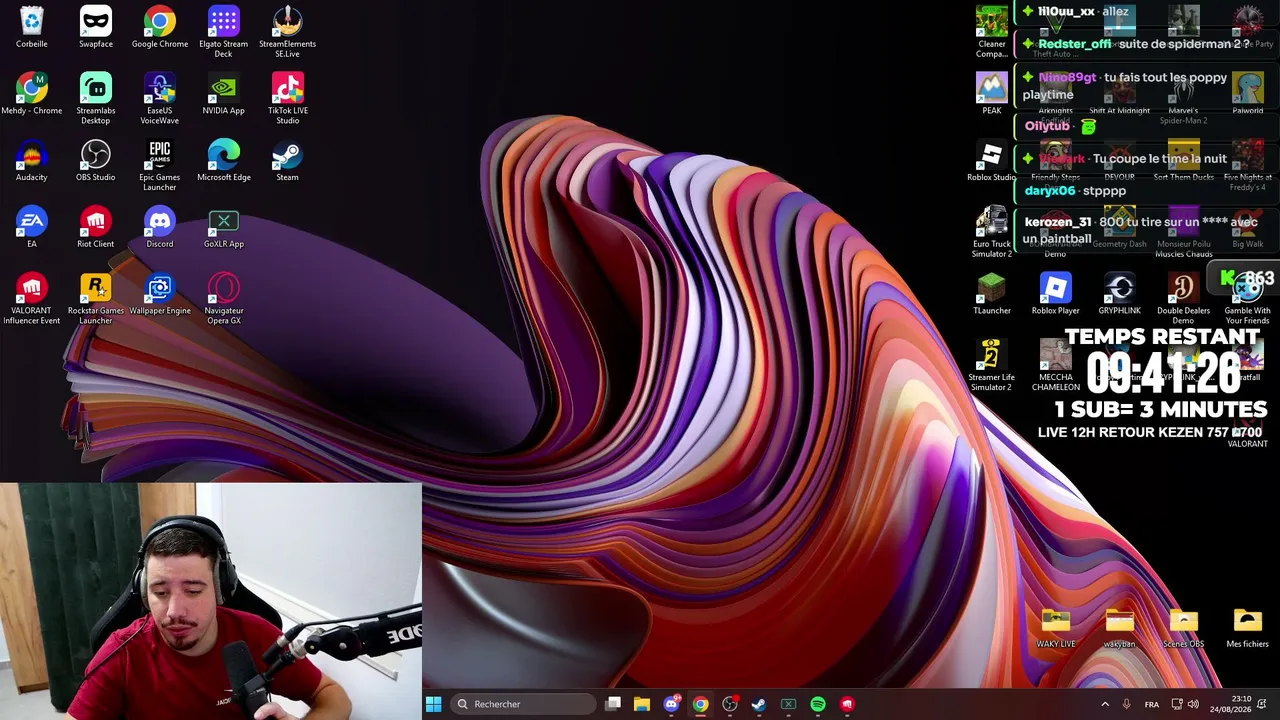Open the GoXLR App shortcut
1280x720 pixels.
click(224, 227)
